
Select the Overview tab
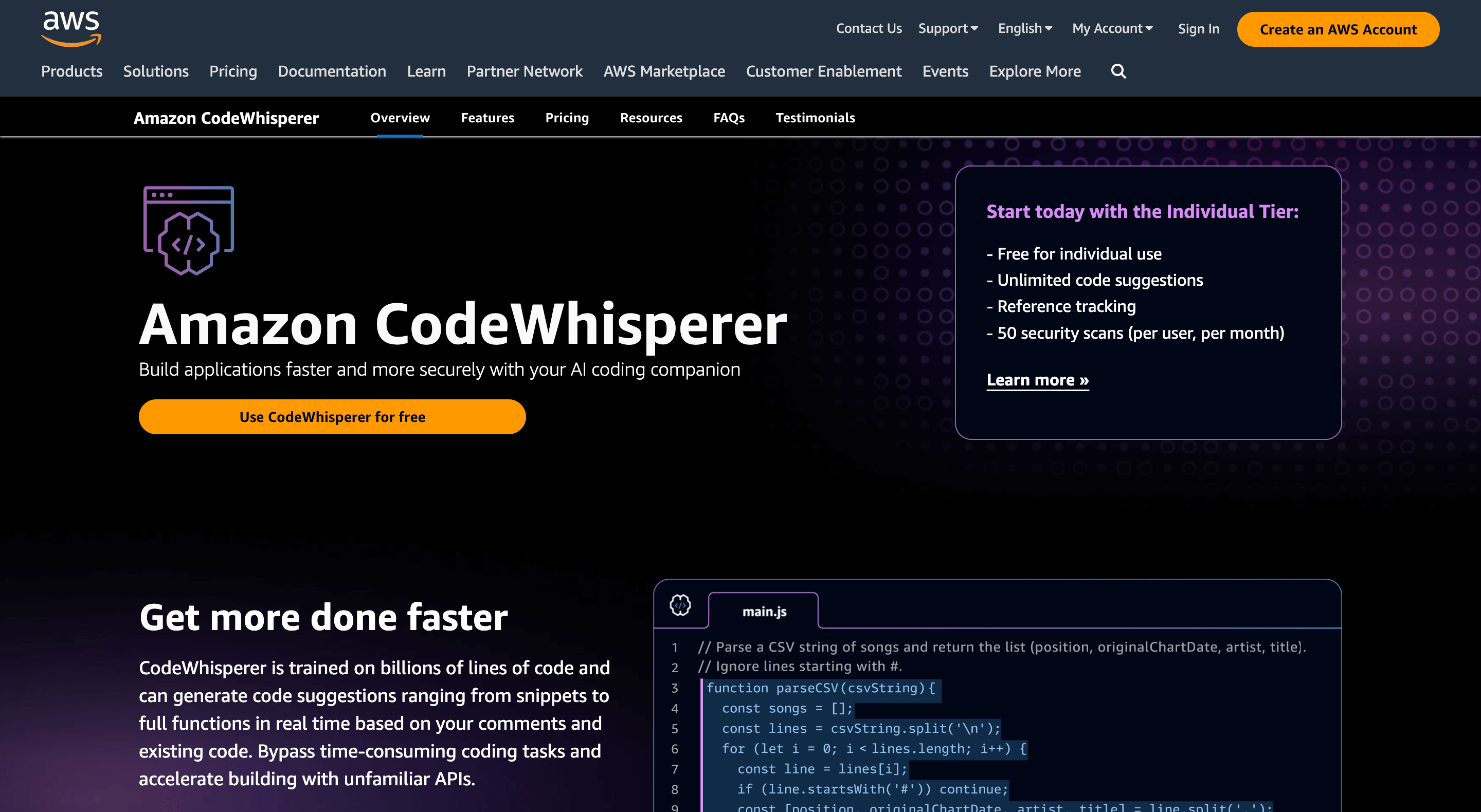pyautogui.click(x=400, y=118)
